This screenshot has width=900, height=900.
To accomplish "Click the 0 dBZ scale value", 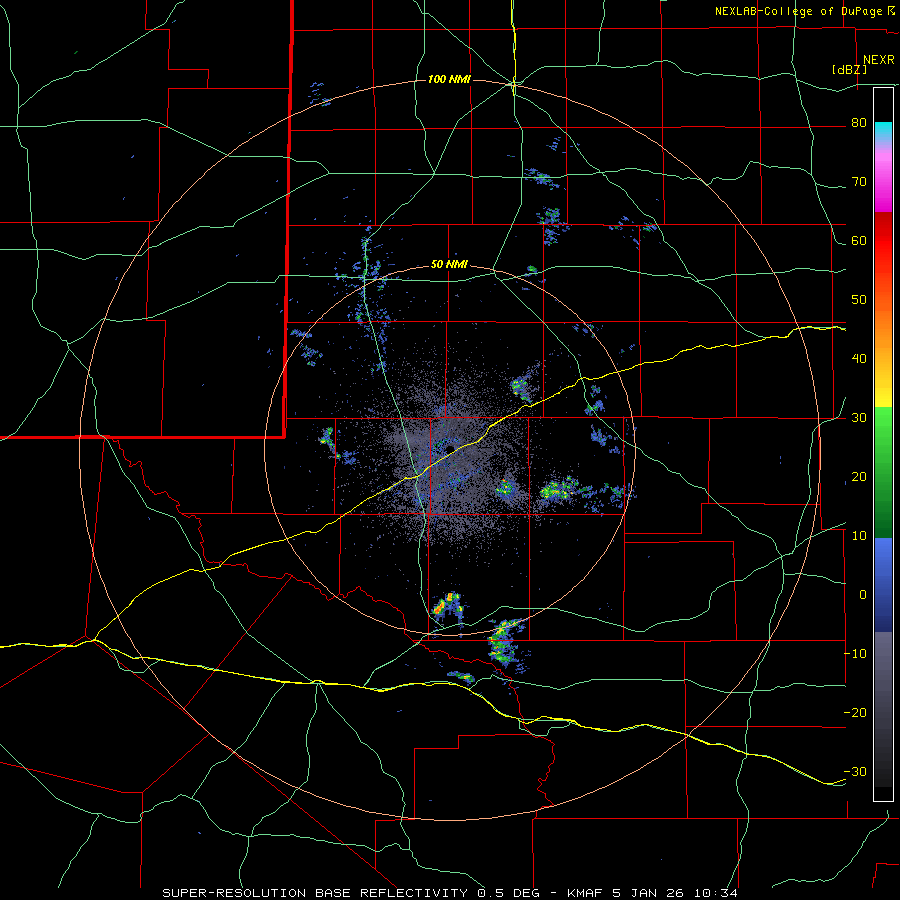I will [x=862, y=595].
